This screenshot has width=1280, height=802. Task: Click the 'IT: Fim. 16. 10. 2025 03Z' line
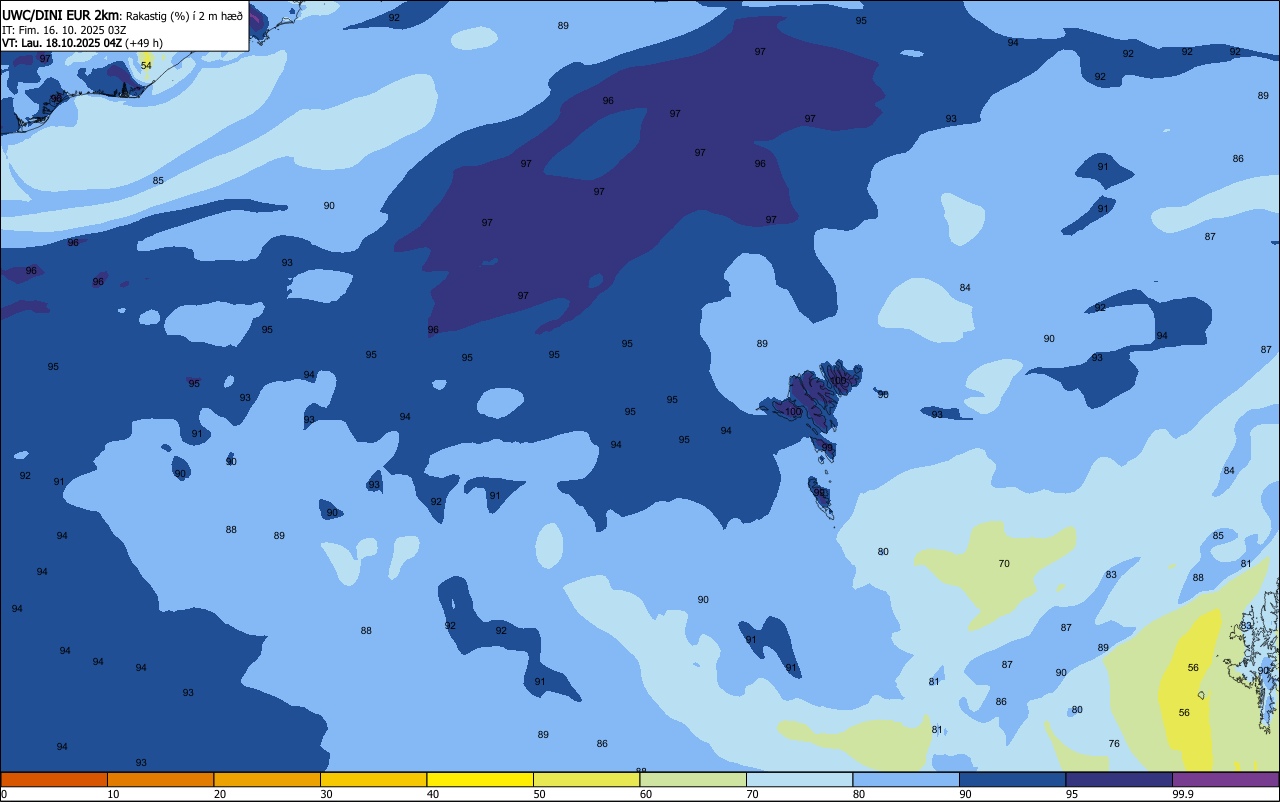[x=64, y=30]
